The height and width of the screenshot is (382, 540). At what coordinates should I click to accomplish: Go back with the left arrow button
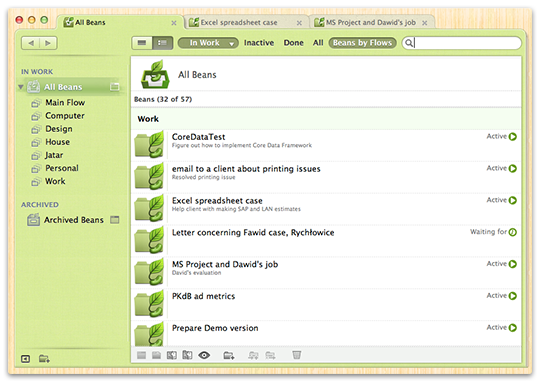pos(31,43)
